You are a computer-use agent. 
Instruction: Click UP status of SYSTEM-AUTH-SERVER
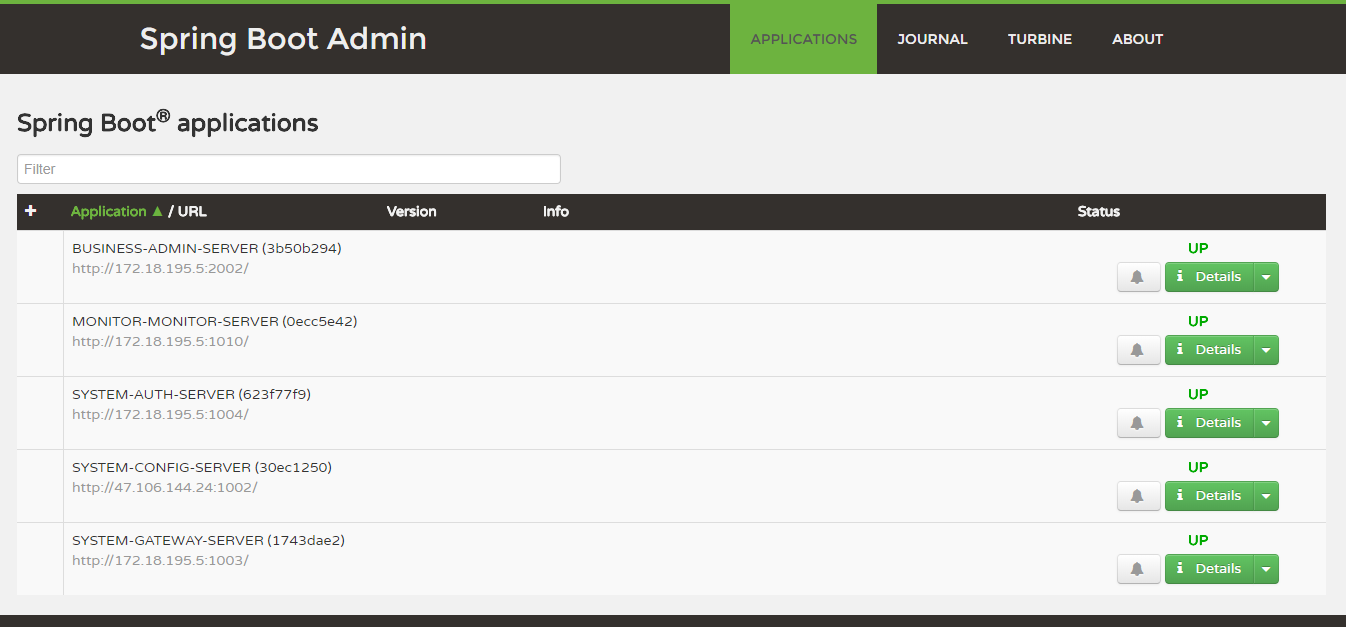coord(1198,394)
